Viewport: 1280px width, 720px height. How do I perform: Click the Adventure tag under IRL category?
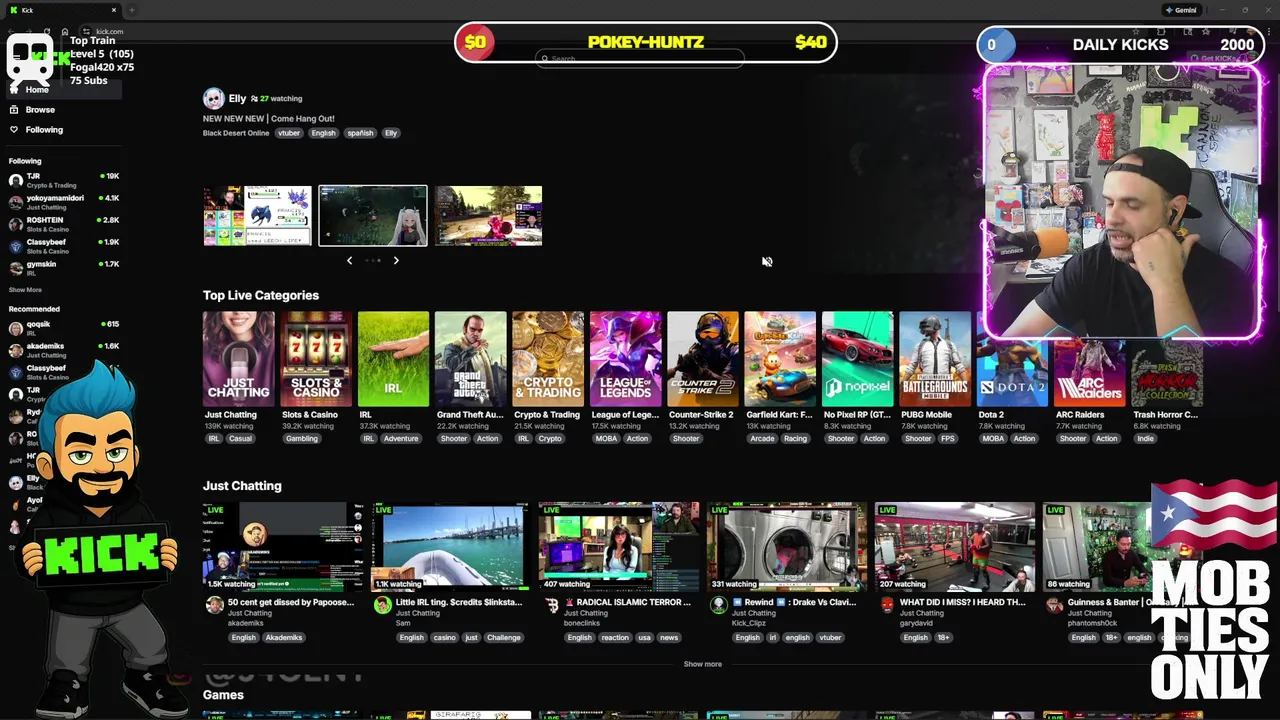(x=401, y=438)
